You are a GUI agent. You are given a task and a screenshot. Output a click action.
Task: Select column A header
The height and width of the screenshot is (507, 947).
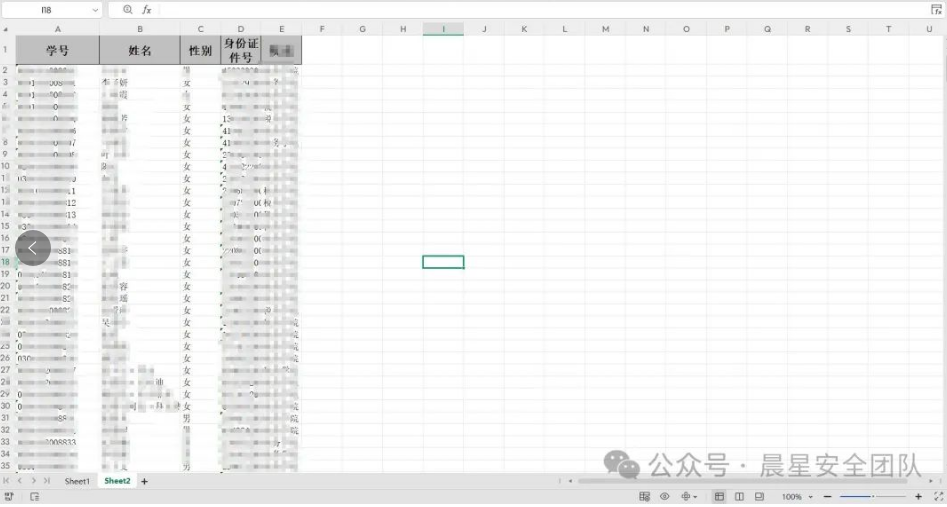coord(57,29)
